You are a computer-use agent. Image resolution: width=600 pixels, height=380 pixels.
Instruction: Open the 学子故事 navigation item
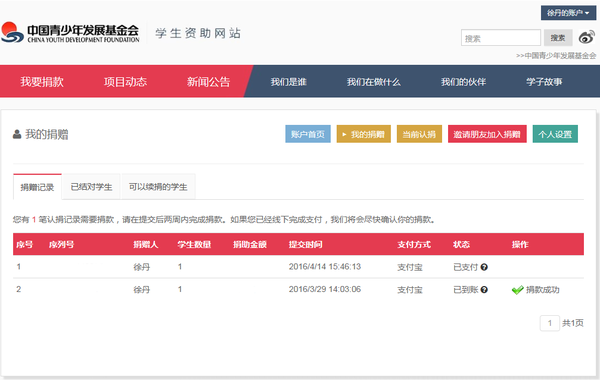click(x=544, y=82)
